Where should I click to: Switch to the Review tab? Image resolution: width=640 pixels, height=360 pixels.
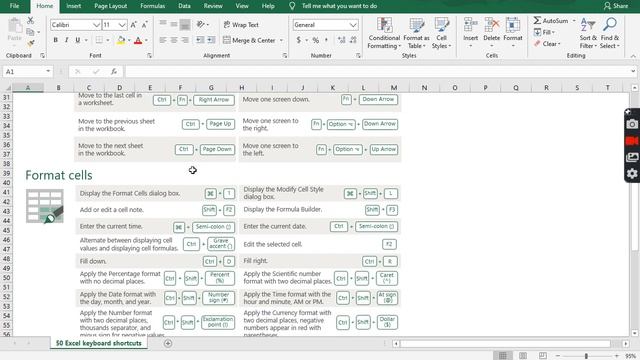(213, 6)
